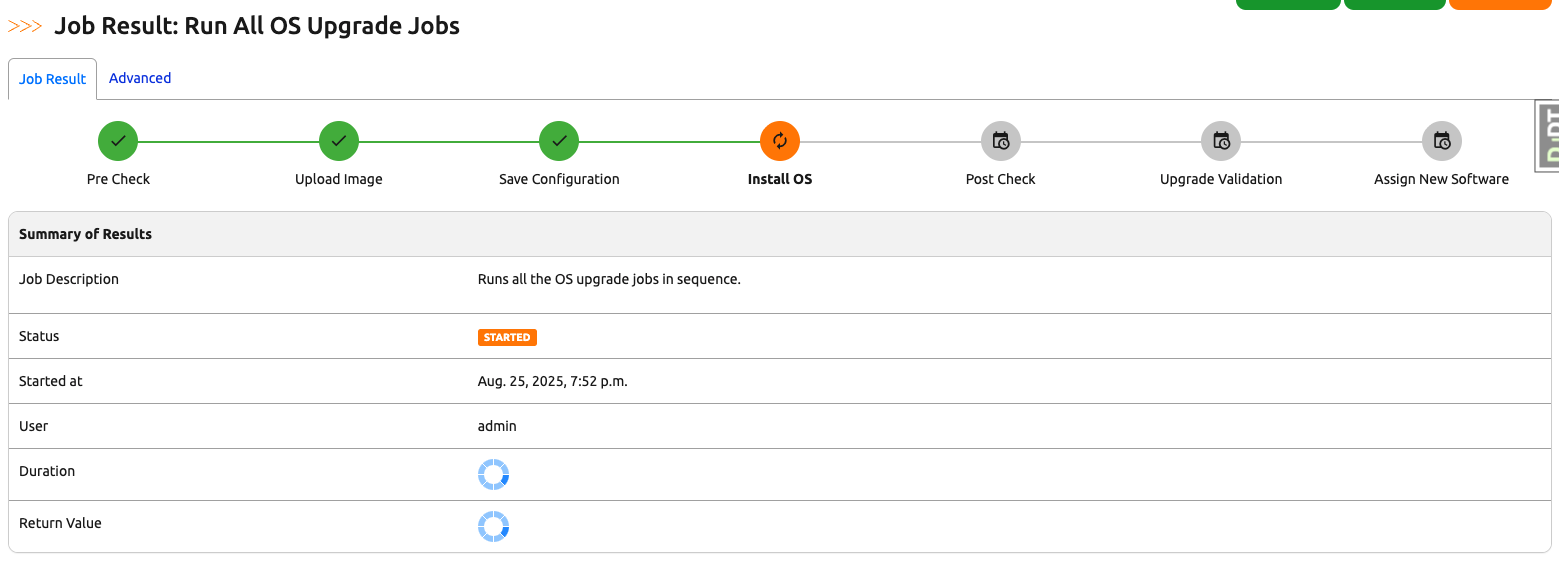Click the Return Value loading spinner
The image size is (1559, 574).
click(x=494, y=527)
